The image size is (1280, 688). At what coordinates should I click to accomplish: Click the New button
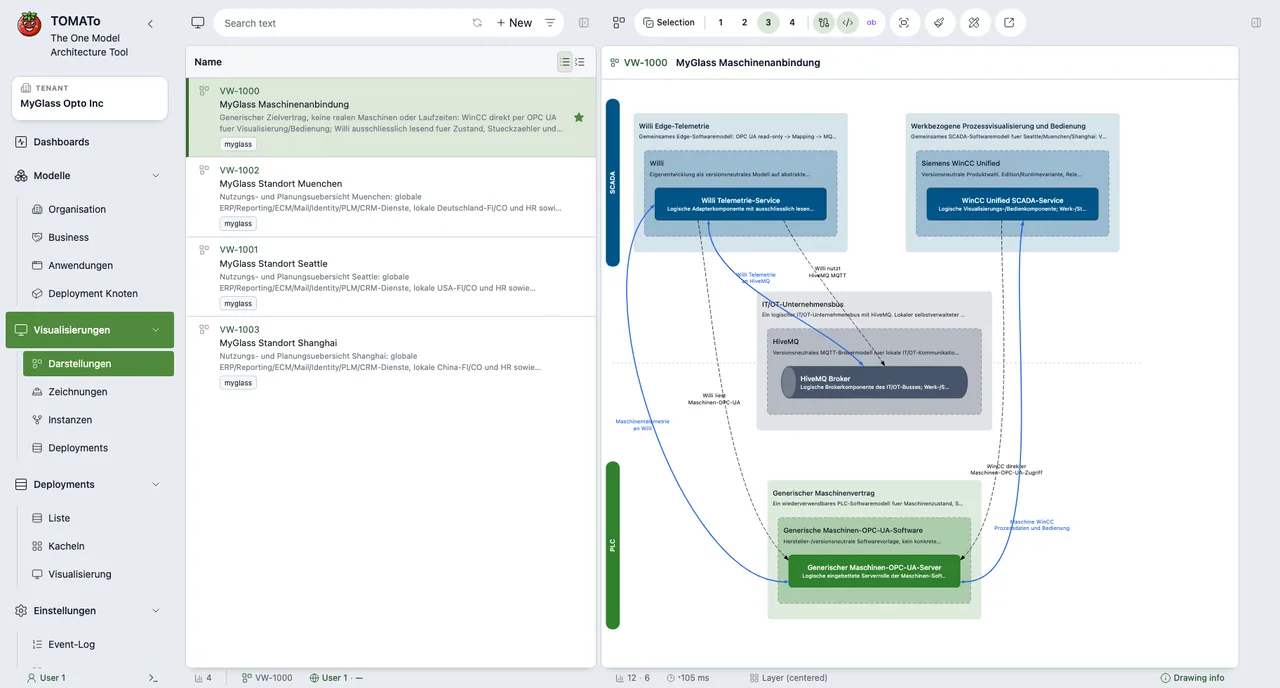coord(514,23)
